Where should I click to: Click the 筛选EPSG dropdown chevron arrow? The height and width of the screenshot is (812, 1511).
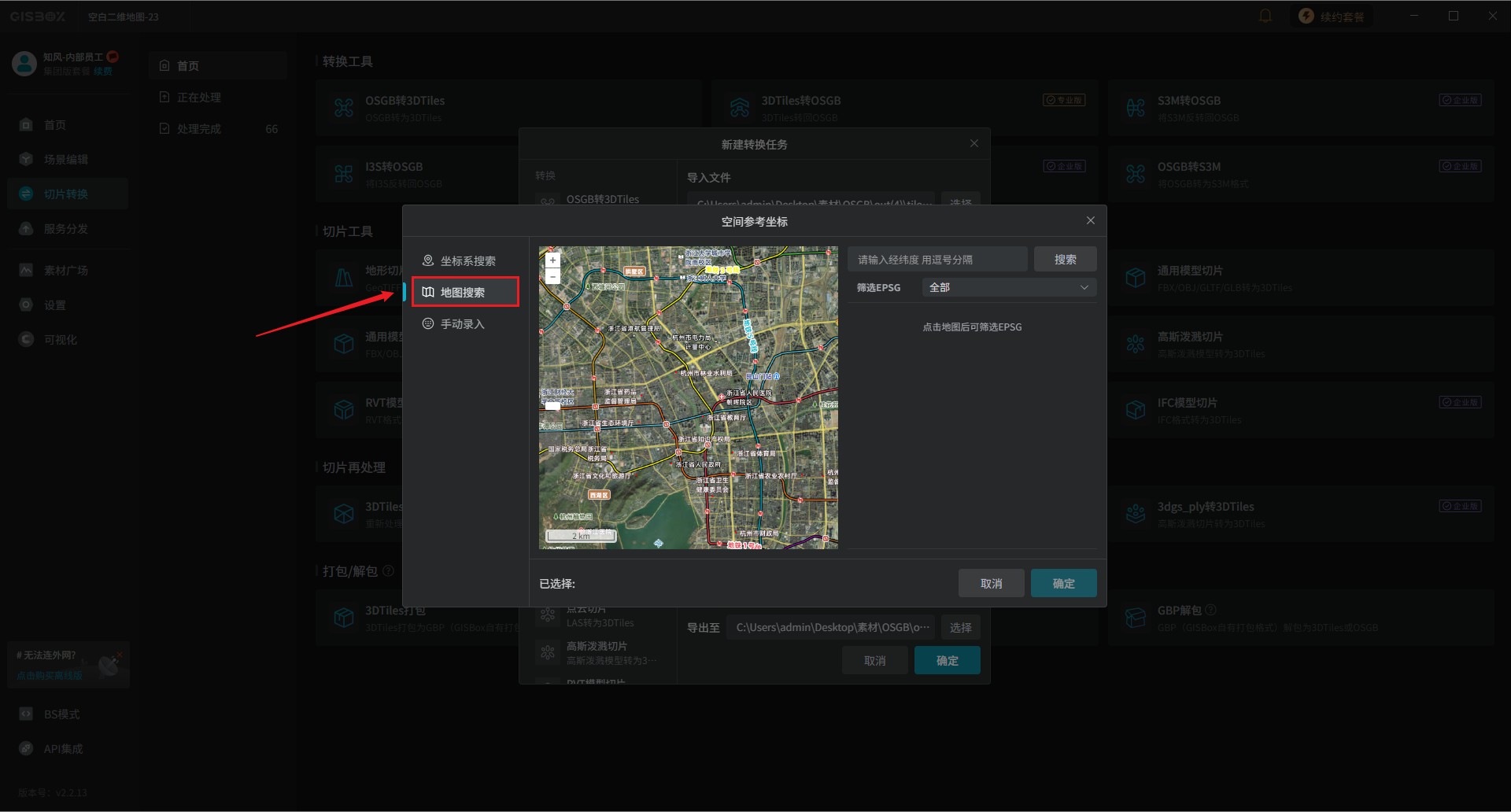tap(1084, 287)
